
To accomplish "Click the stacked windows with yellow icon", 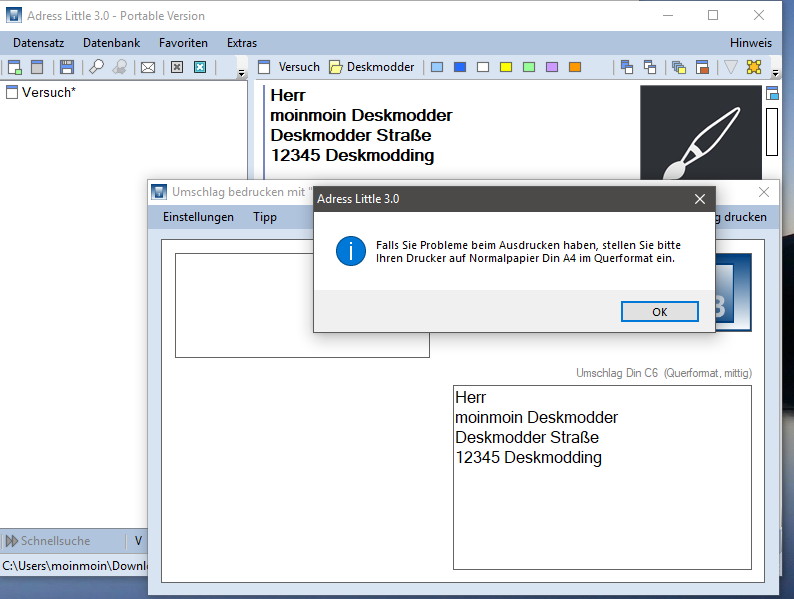I will coord(679,67).
